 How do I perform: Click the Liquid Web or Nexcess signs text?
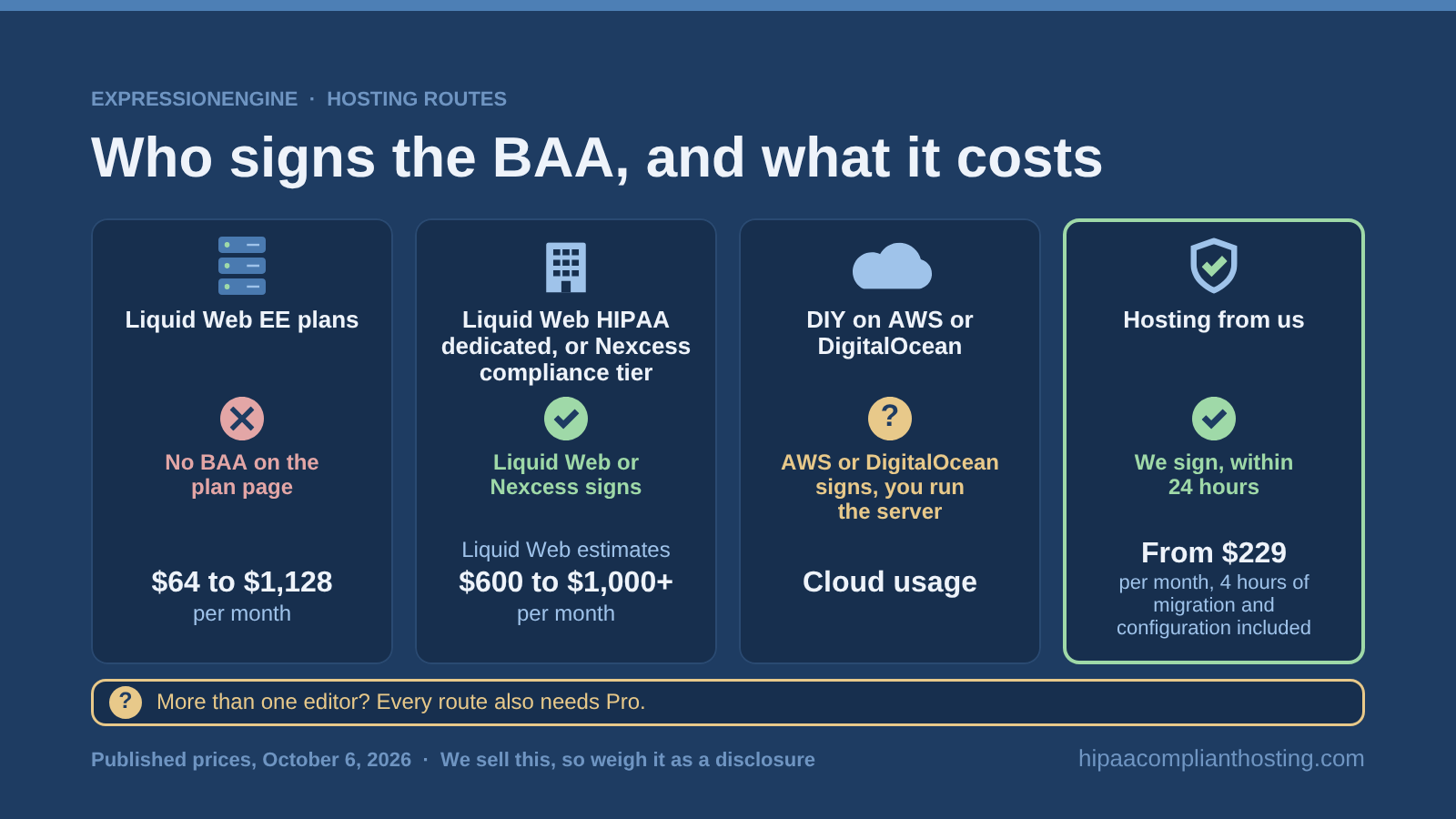(566, 474)
